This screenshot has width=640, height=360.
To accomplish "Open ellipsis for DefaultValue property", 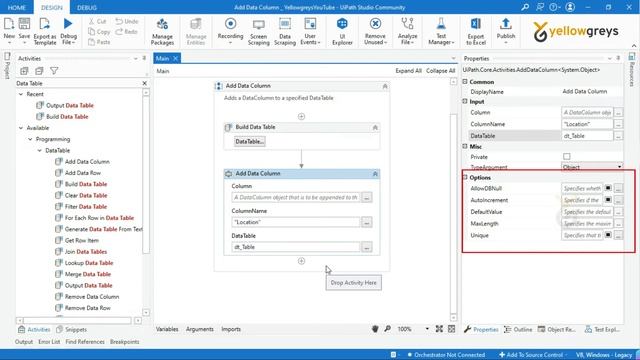I will click(x=618, y=212).
